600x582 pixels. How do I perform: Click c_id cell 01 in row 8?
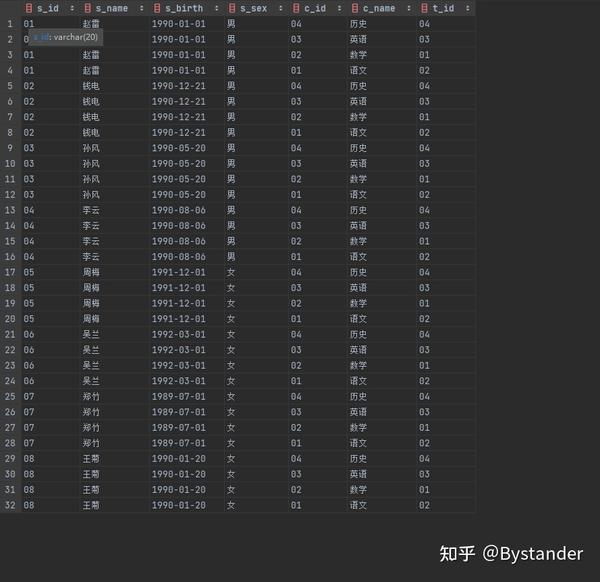[296, 132]
